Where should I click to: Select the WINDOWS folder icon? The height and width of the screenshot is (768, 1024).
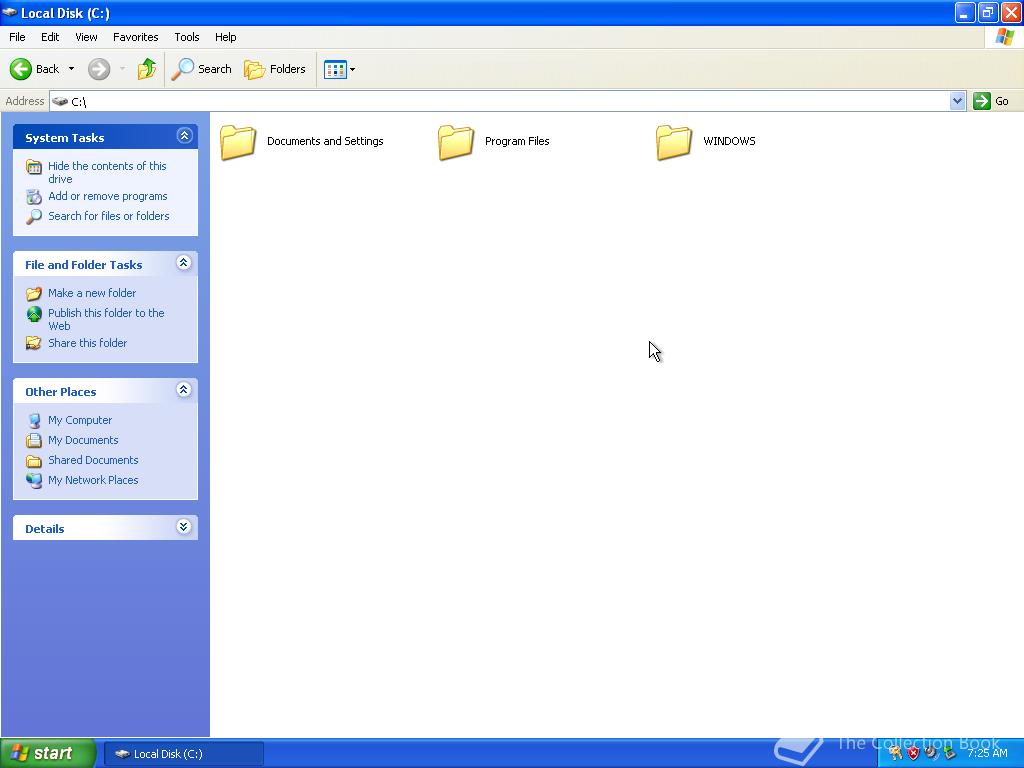pyautogui.click(x=674, y=142)
